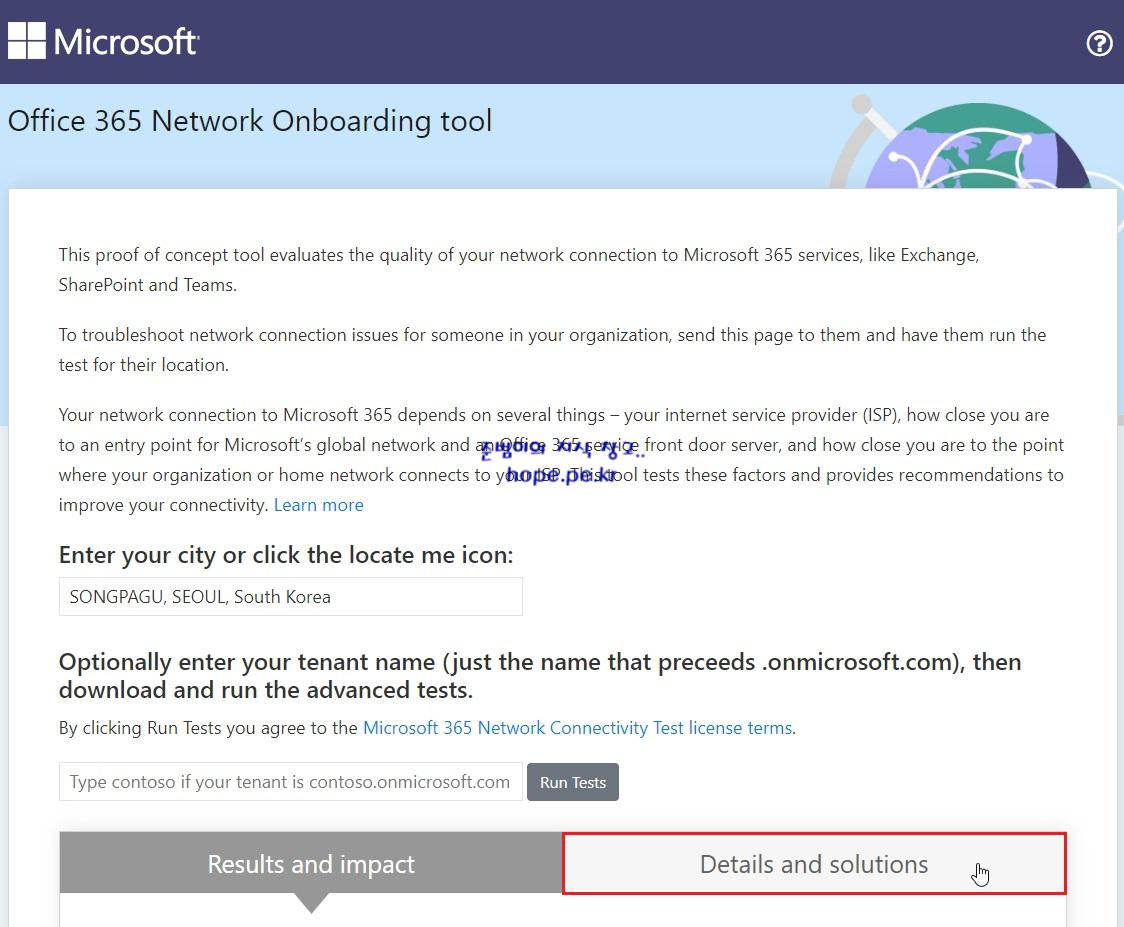Open the help question mark icon

point(1099,43)
